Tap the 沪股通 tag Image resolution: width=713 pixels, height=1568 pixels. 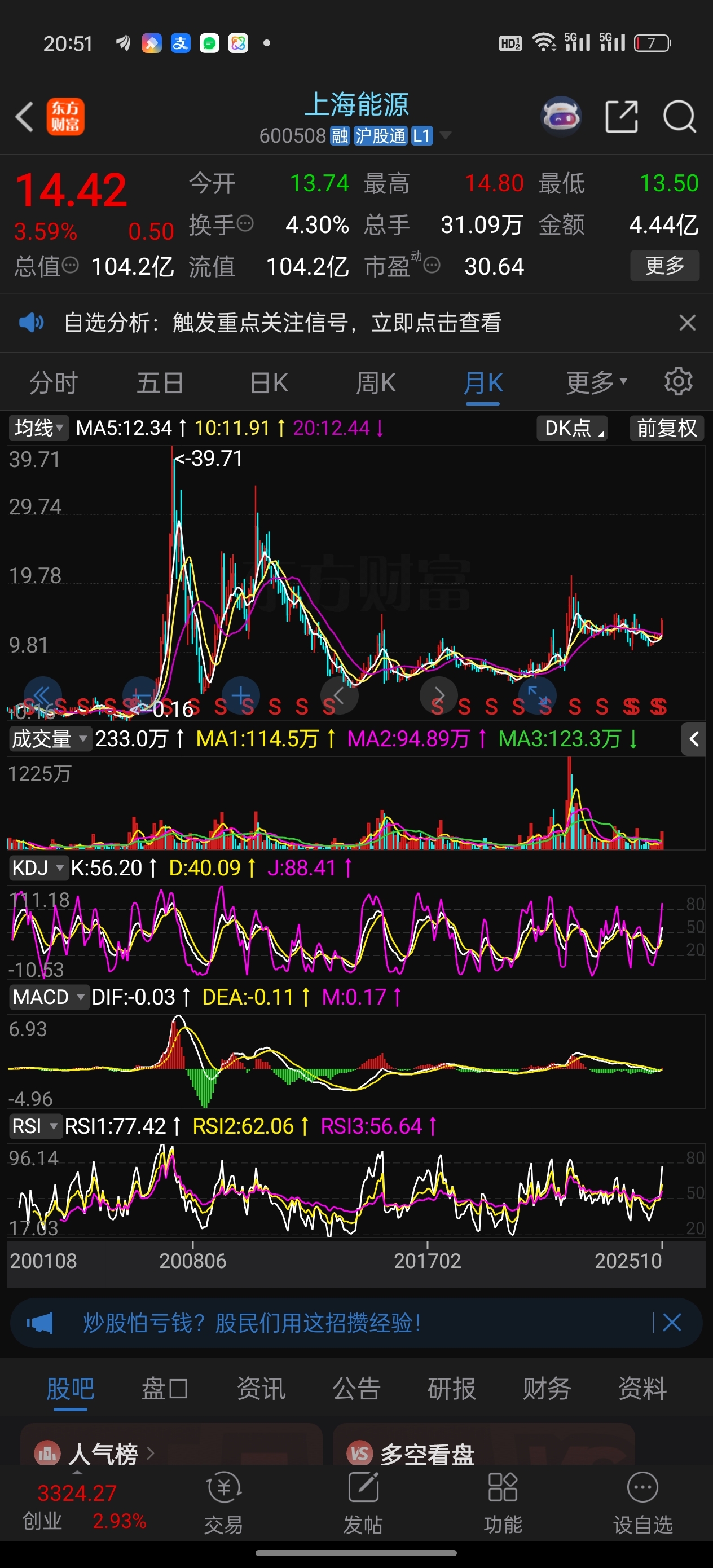pos(380,135)
